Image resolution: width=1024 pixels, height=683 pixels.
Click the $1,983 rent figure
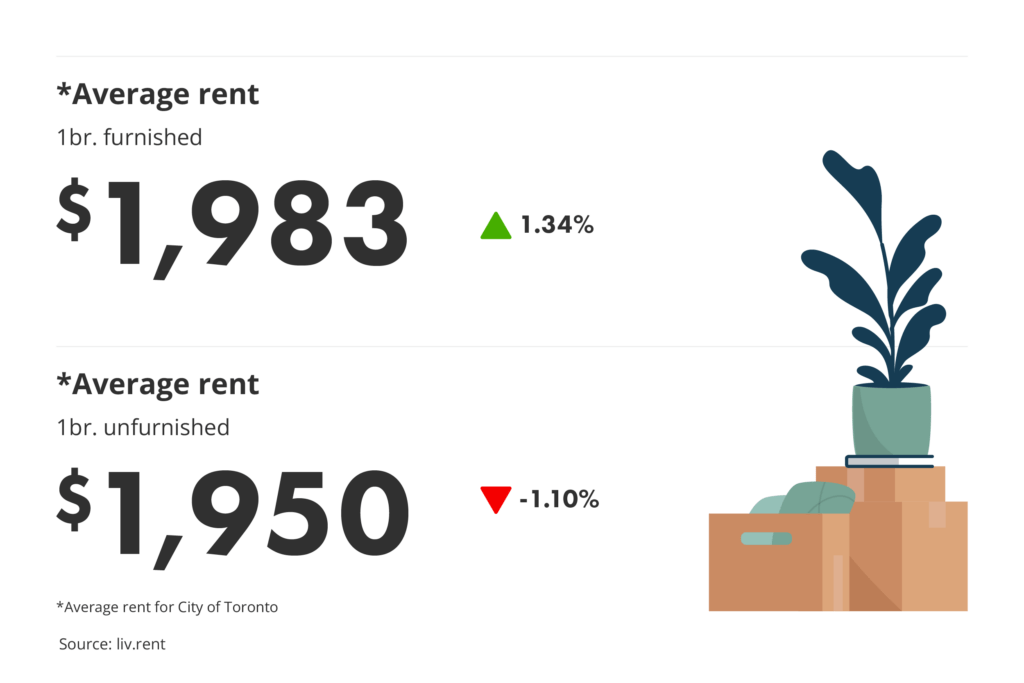232,225
